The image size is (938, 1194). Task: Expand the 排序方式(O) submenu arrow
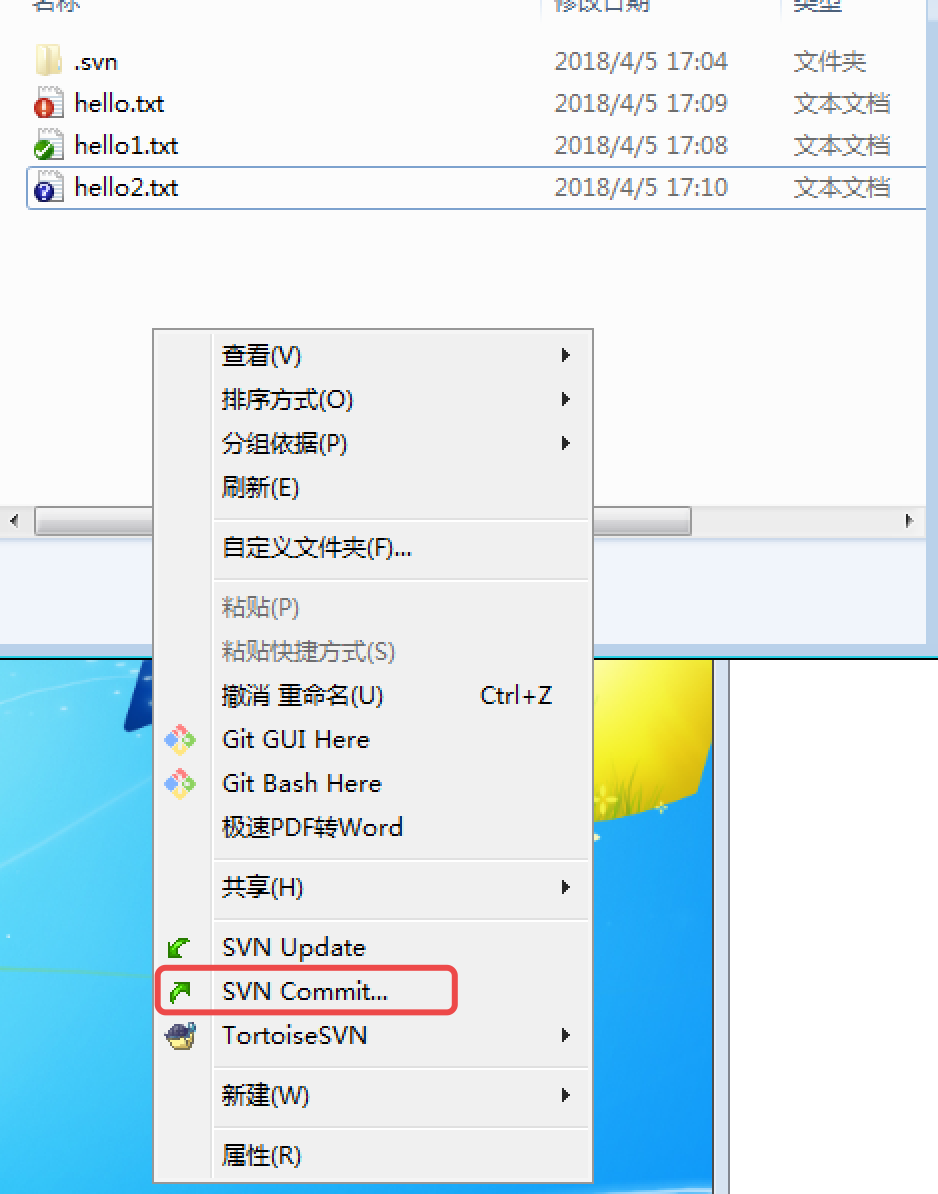[x=566, y=399]
